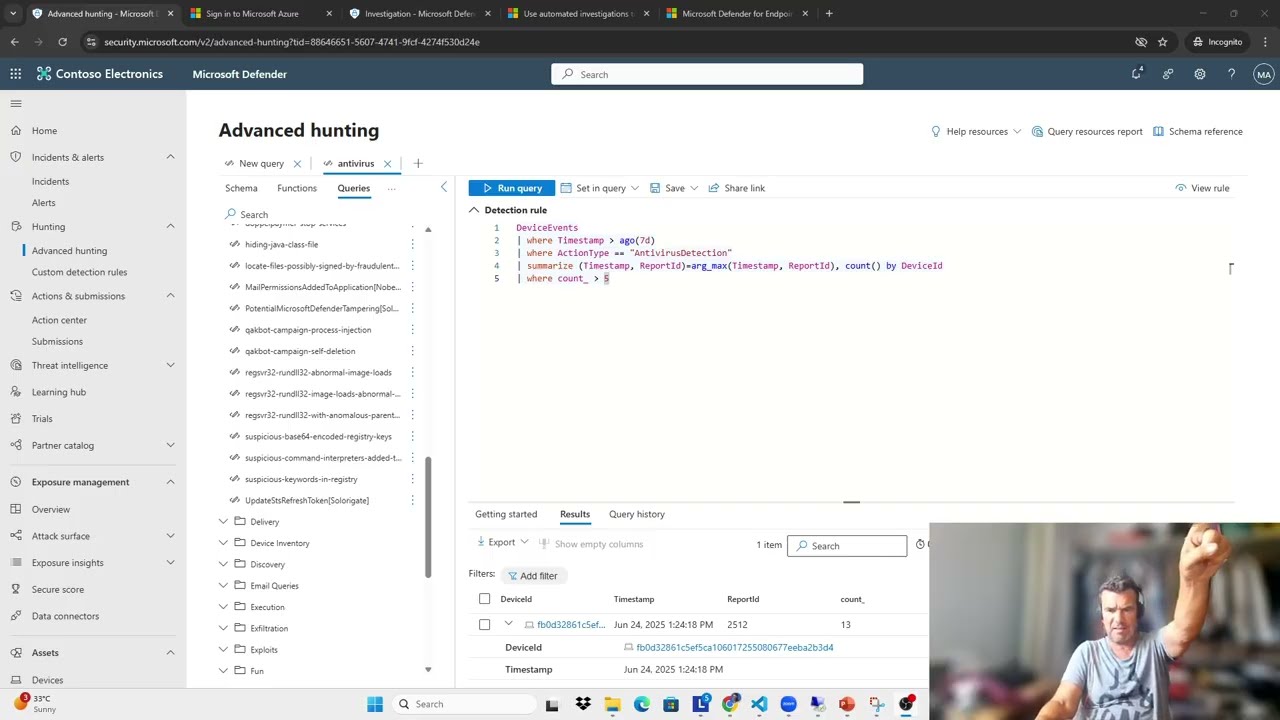
Task: Open Query resources report
Action: 1087,131
